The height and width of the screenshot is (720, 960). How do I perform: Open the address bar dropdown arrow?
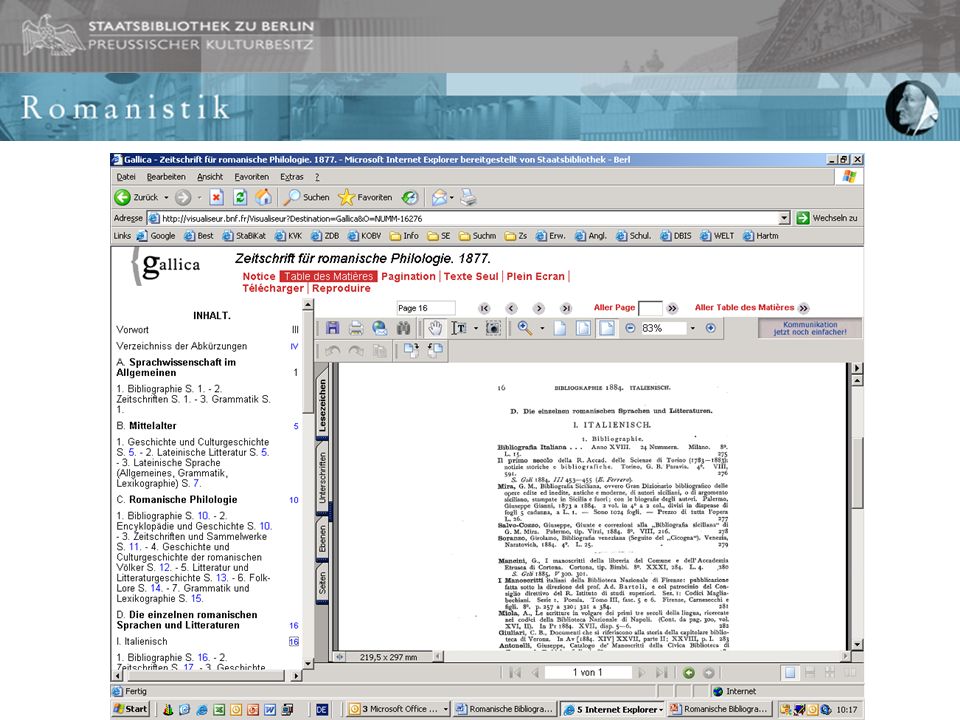tap(784, 218)
